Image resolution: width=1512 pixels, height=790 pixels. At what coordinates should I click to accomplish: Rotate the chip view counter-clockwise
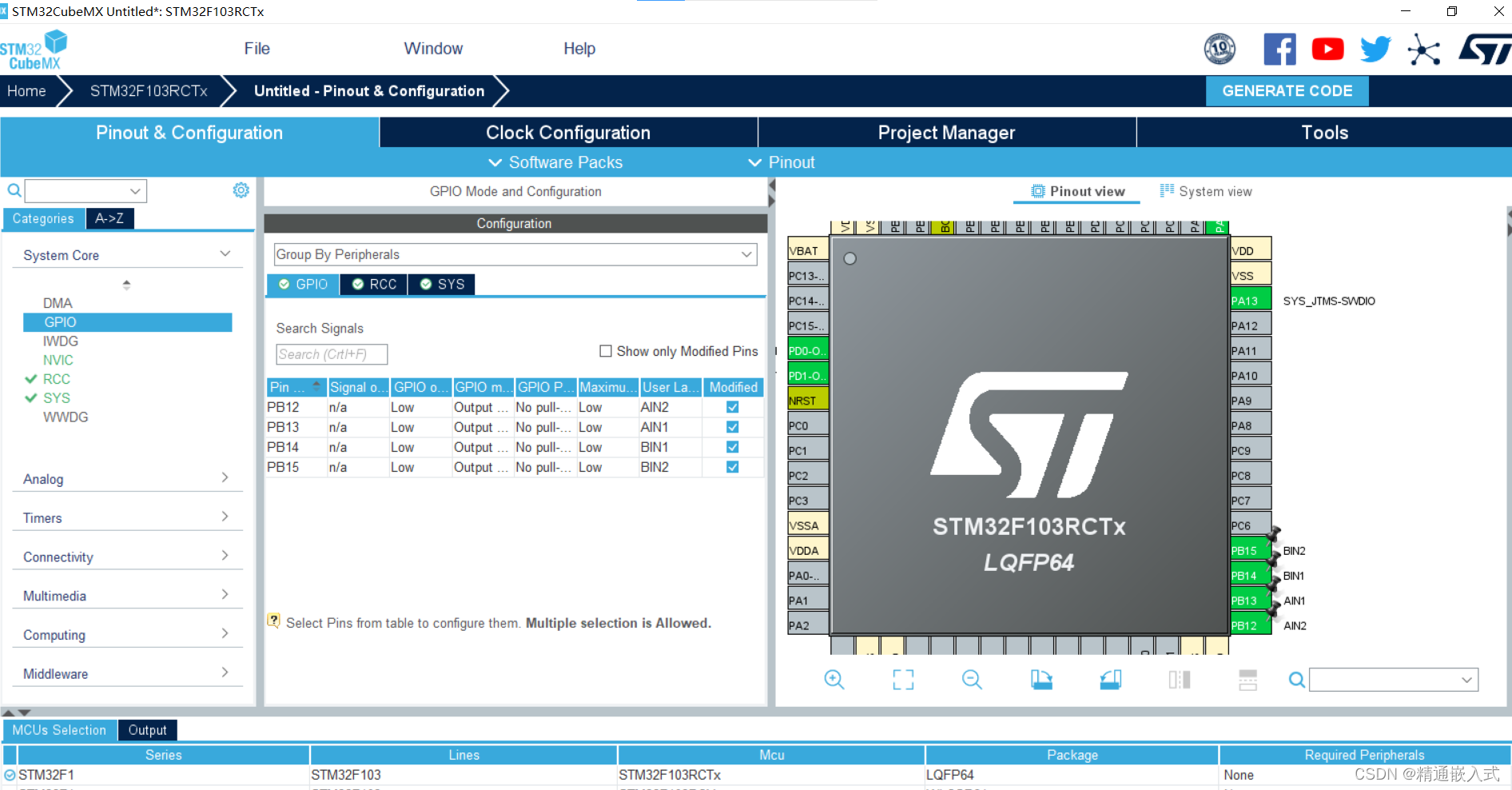click(x=1111, y=680)
